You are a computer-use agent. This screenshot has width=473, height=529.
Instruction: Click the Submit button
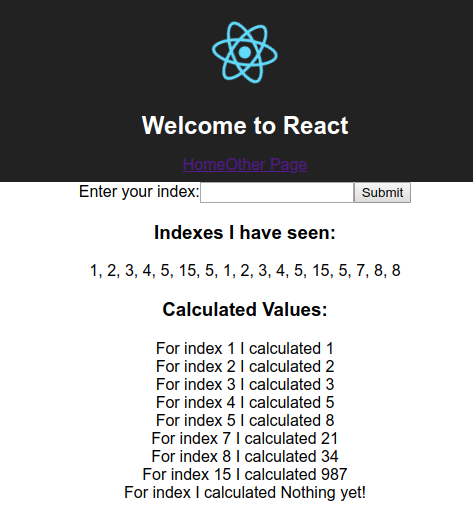tap(382, 193)
